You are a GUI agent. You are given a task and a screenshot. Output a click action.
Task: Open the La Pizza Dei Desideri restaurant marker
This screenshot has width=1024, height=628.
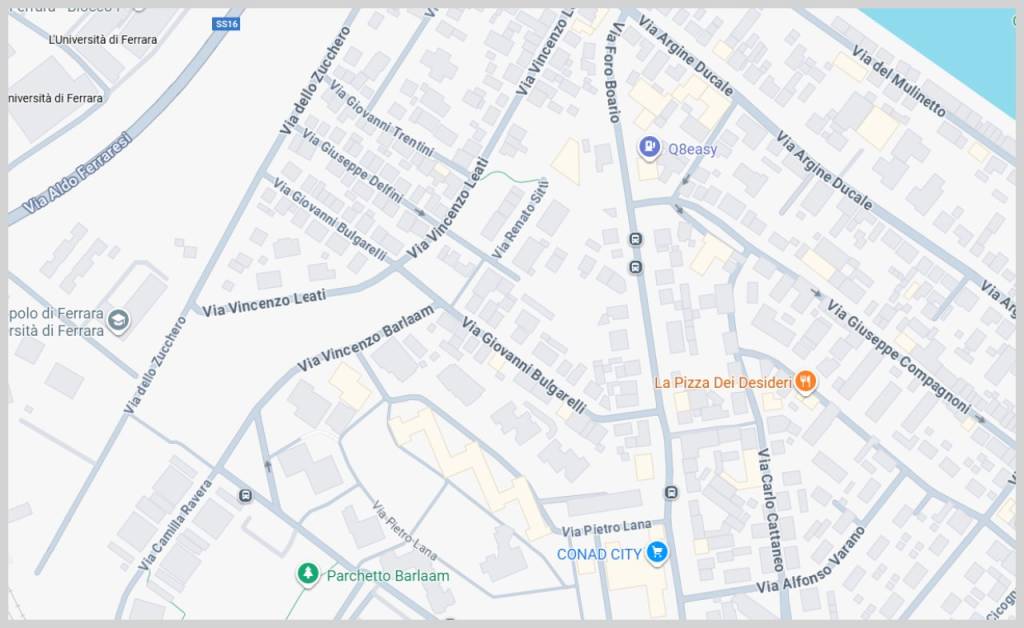806,382
